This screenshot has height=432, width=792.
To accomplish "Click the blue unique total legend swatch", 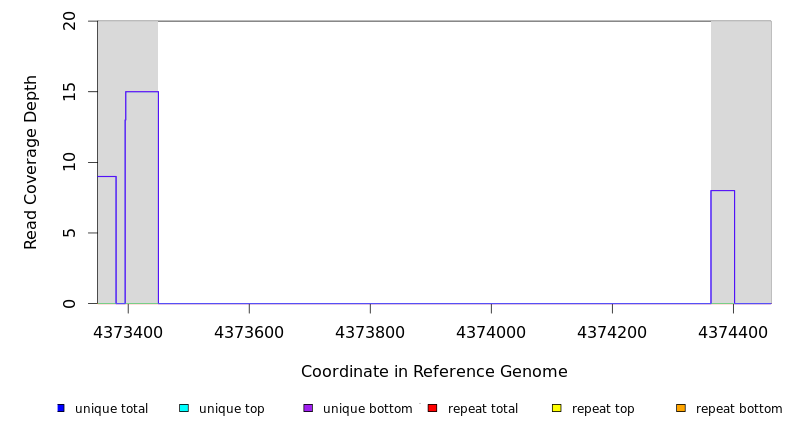I will point(61,408).
